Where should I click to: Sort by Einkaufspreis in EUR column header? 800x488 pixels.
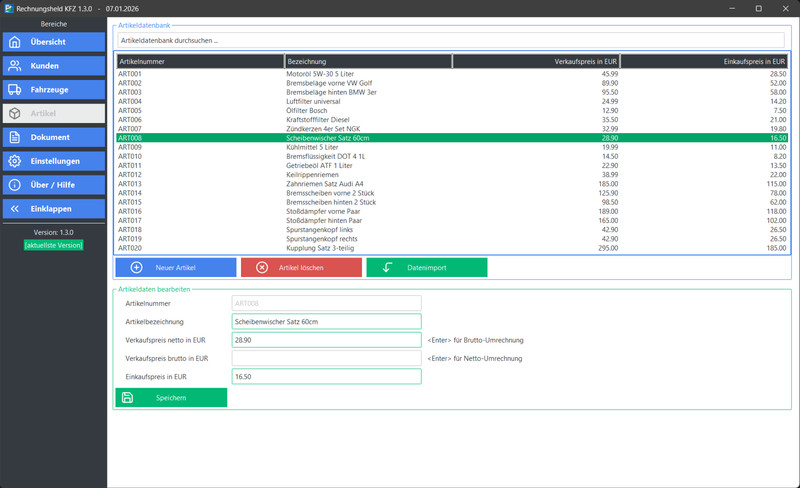[x=704, y=61]
